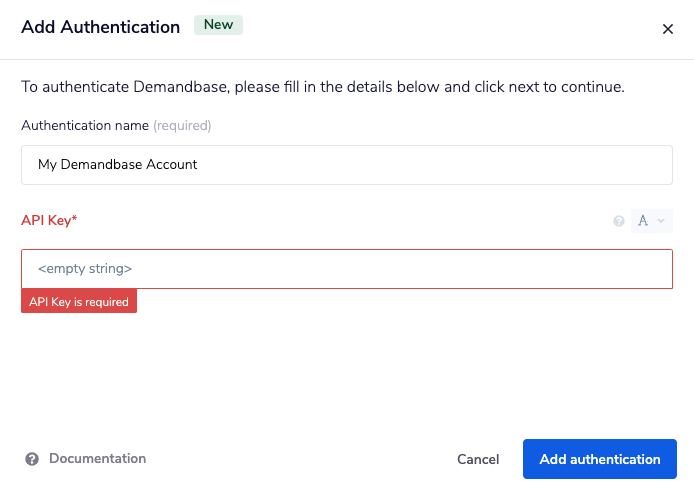Click the green New badge
The height and width of the screenshot is (489, 694).
pyautogui.click(x=218, y=25)
